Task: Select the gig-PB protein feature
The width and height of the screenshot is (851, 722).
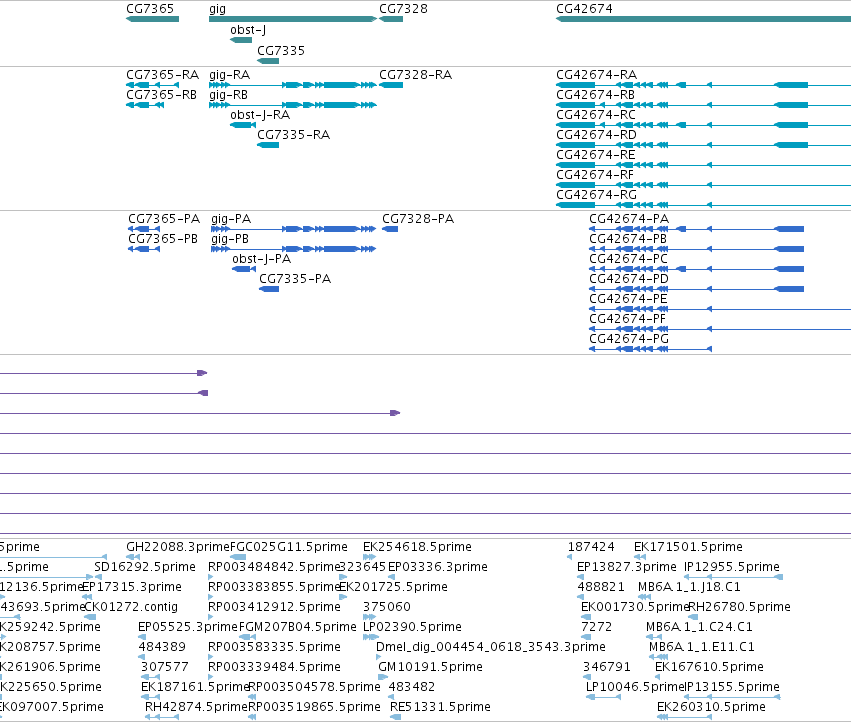Action: [294, 249]
